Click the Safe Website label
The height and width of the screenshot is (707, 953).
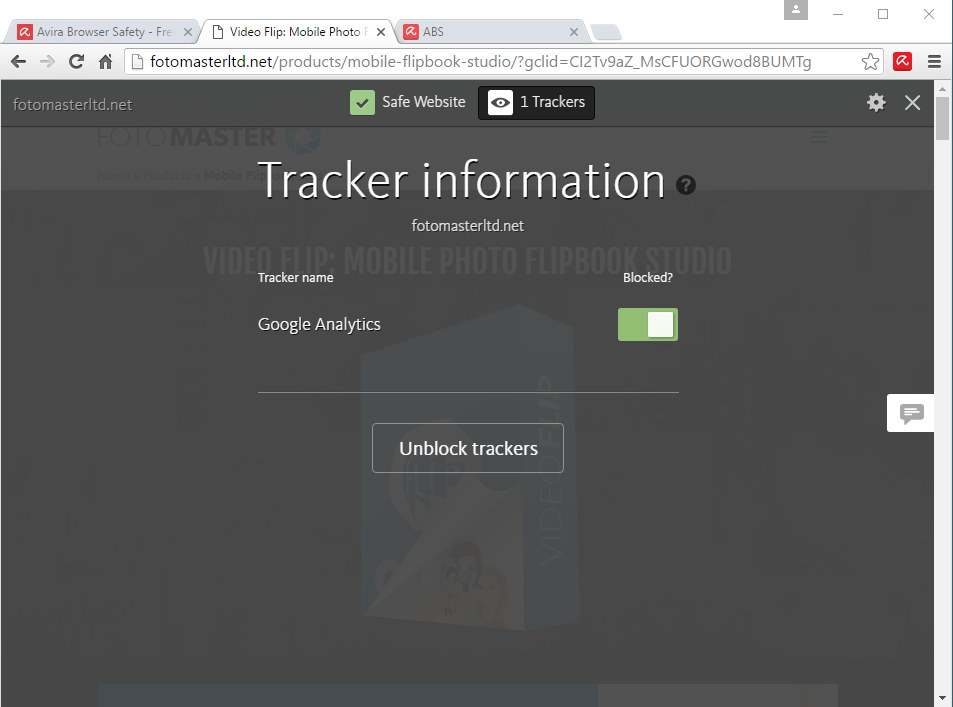(424, 102)
